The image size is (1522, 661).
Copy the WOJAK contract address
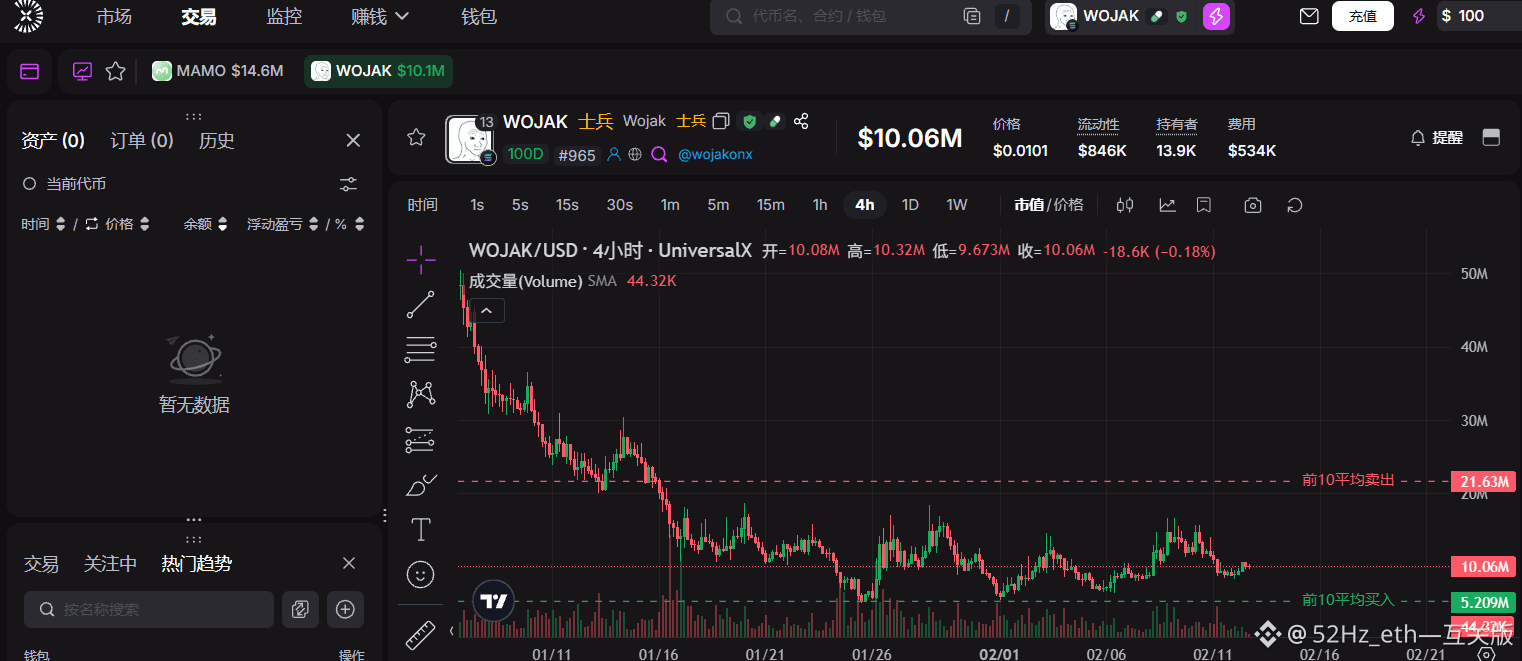pyautogui.click(x=722, y=121)
